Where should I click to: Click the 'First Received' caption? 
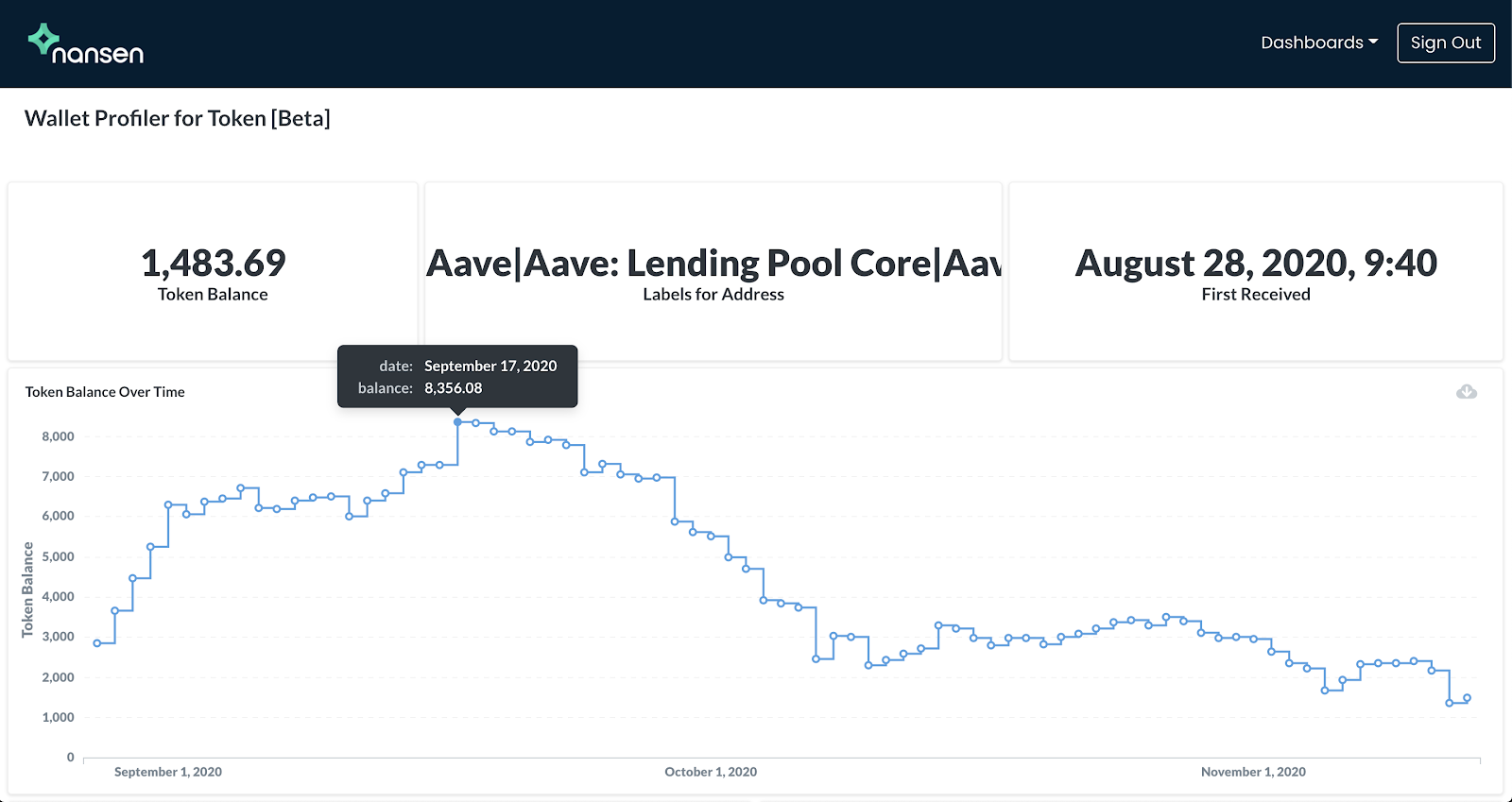[x=1256, y=295]
